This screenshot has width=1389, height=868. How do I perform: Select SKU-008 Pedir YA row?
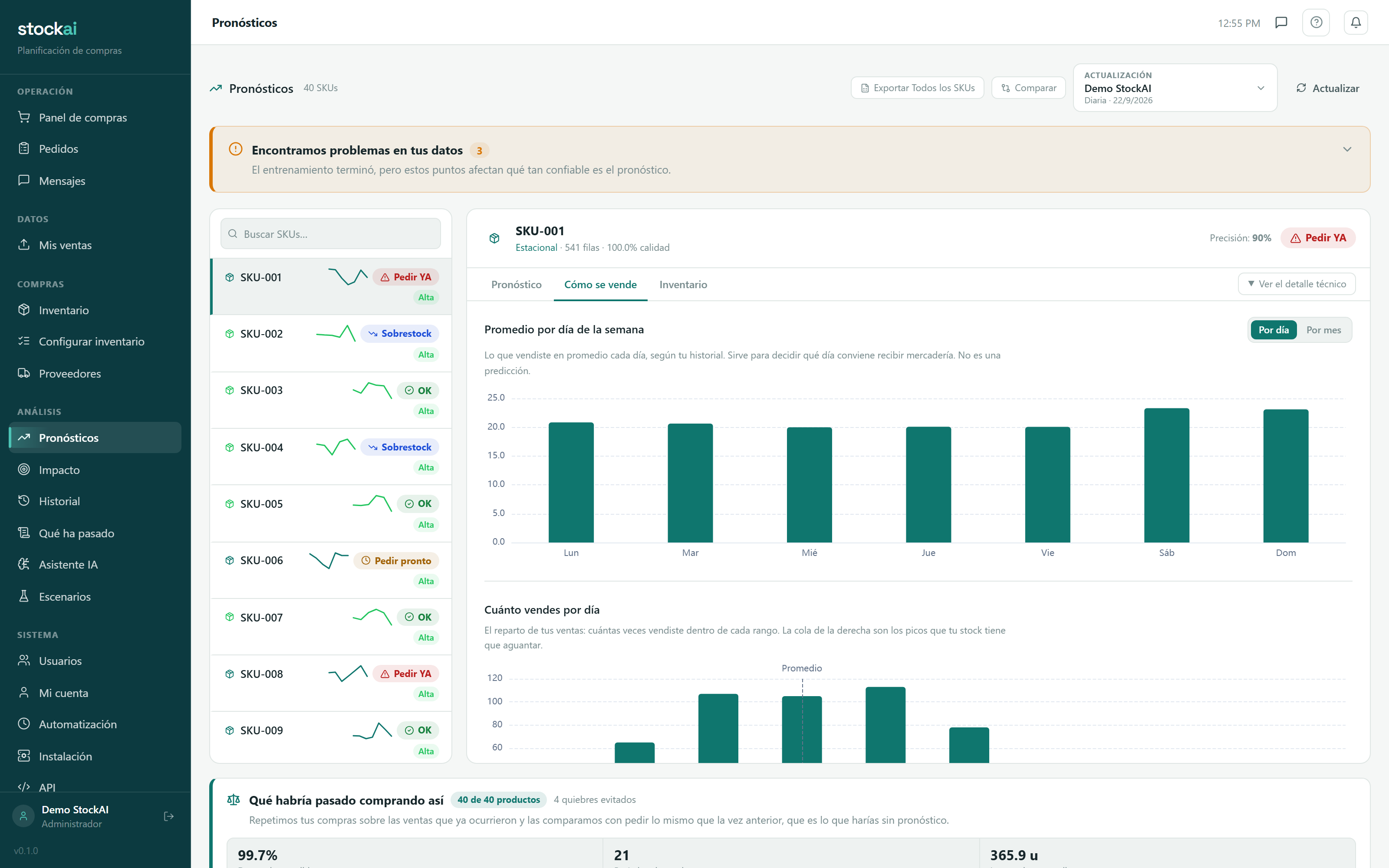pyautogui.click(x=331, y=683)
